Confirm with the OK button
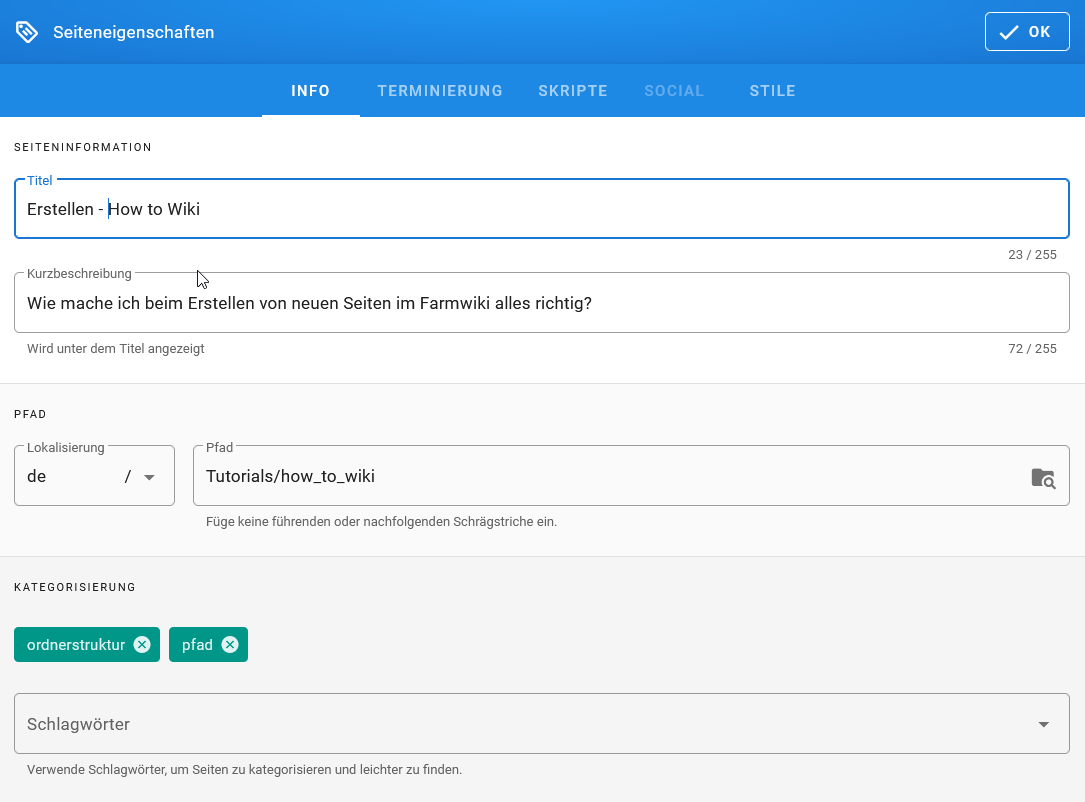Image resolution: width=1085 pixels, height=802 pixels. pos(1027,32)
